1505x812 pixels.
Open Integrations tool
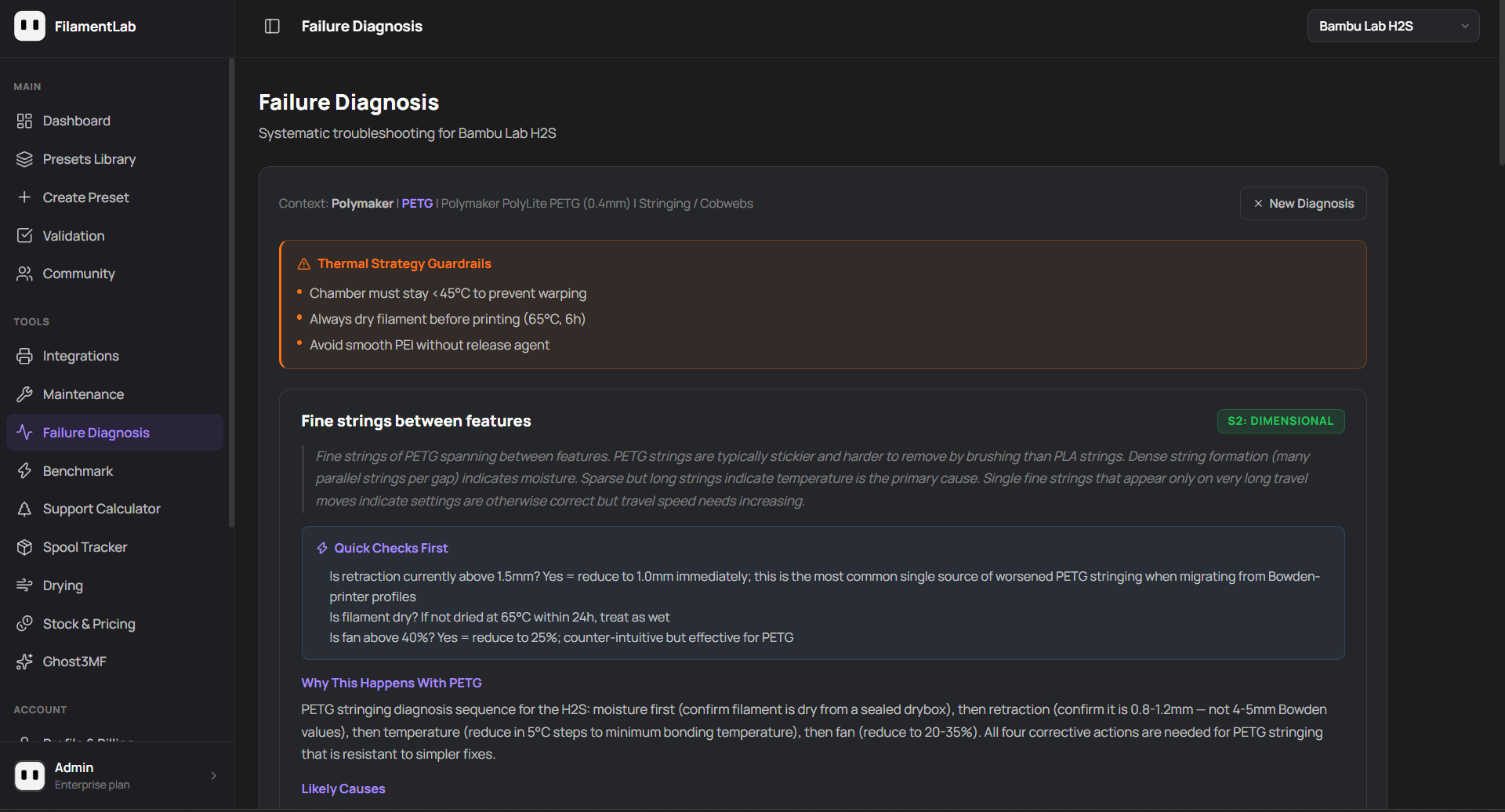coord(114,356)
